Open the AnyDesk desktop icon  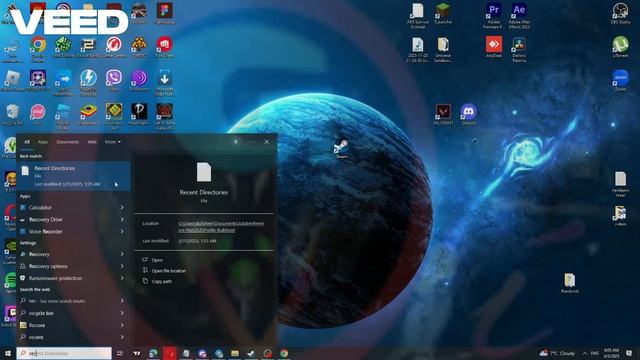[493, 47]
